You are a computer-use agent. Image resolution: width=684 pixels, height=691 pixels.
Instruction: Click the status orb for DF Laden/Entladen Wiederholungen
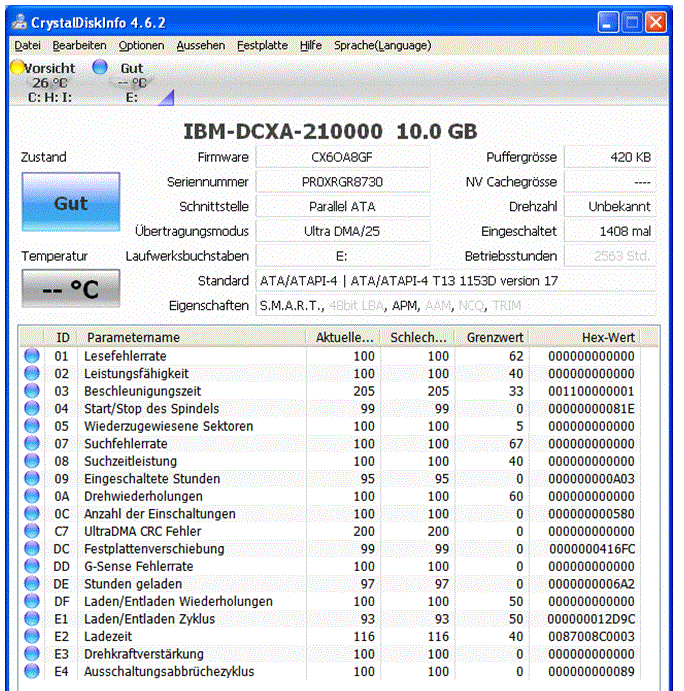click(x=32, y=601)
